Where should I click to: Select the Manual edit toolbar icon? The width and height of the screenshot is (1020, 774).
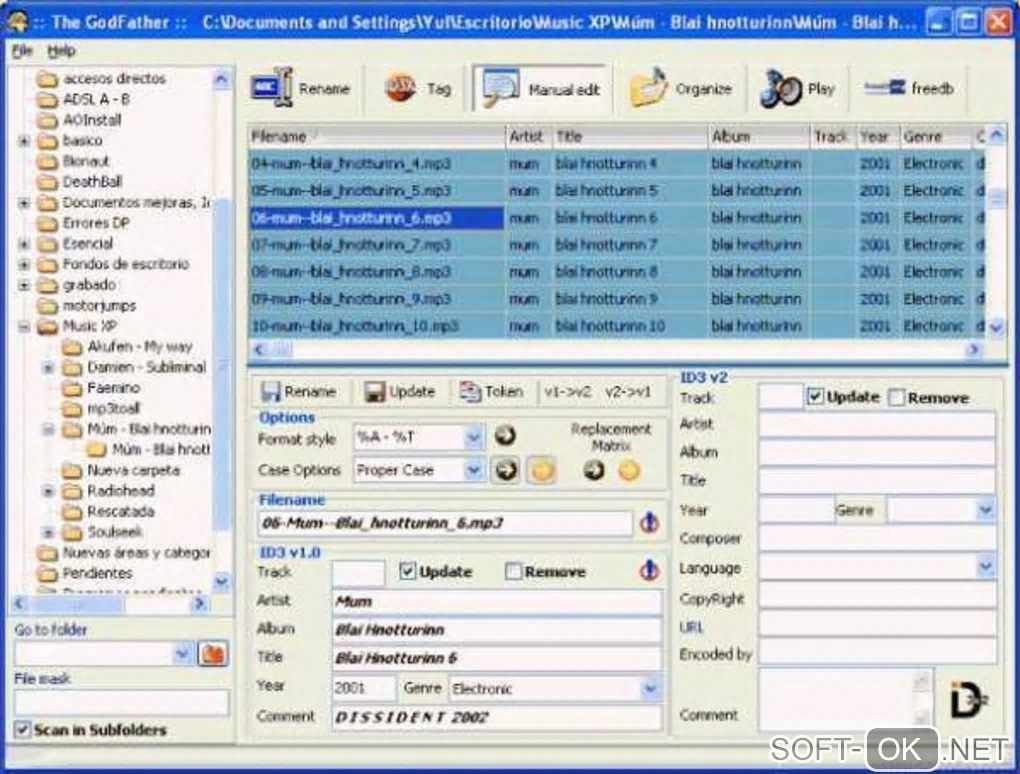click(541, 88)
